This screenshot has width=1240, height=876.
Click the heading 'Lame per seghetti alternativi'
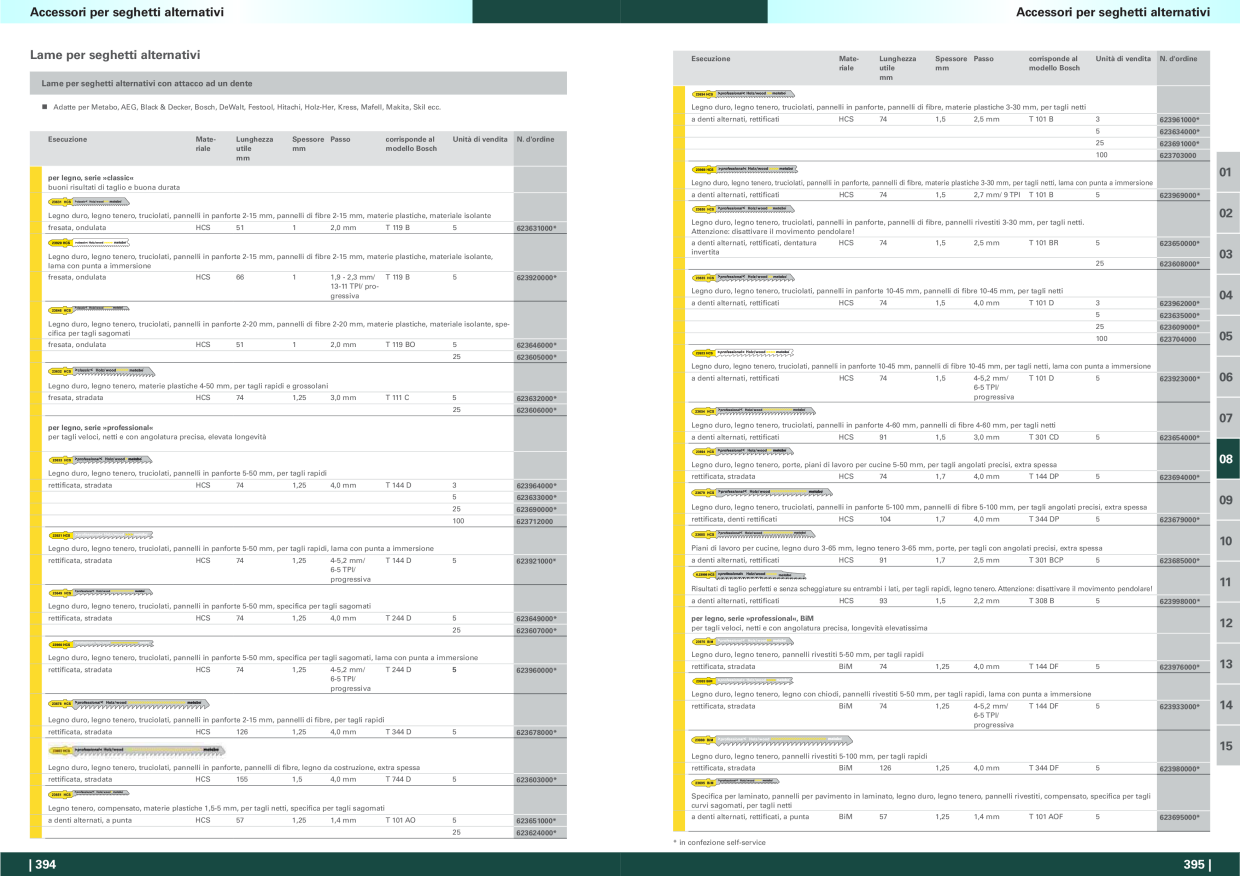point(115,55)
